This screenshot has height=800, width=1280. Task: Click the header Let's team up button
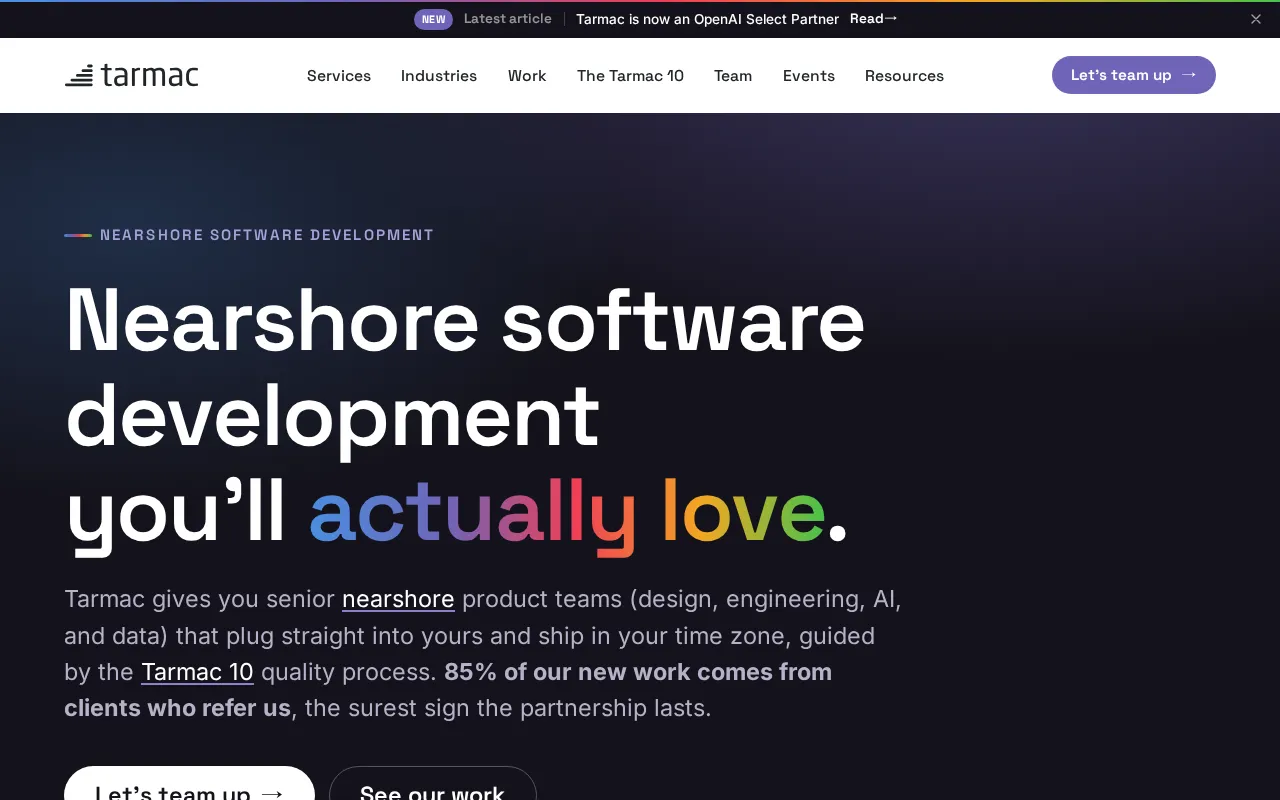pyautogui.click(x=1134, y=75)
